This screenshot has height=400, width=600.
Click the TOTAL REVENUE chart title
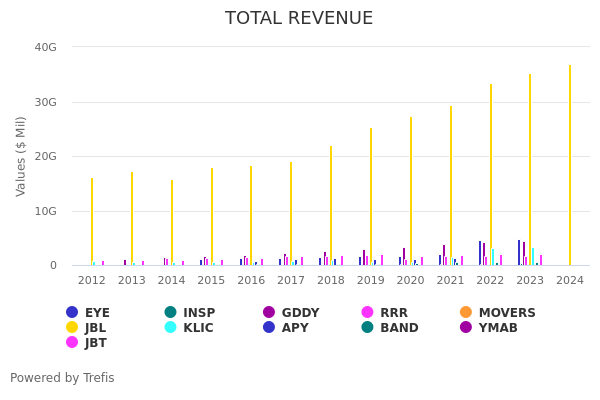coord(299,19)
